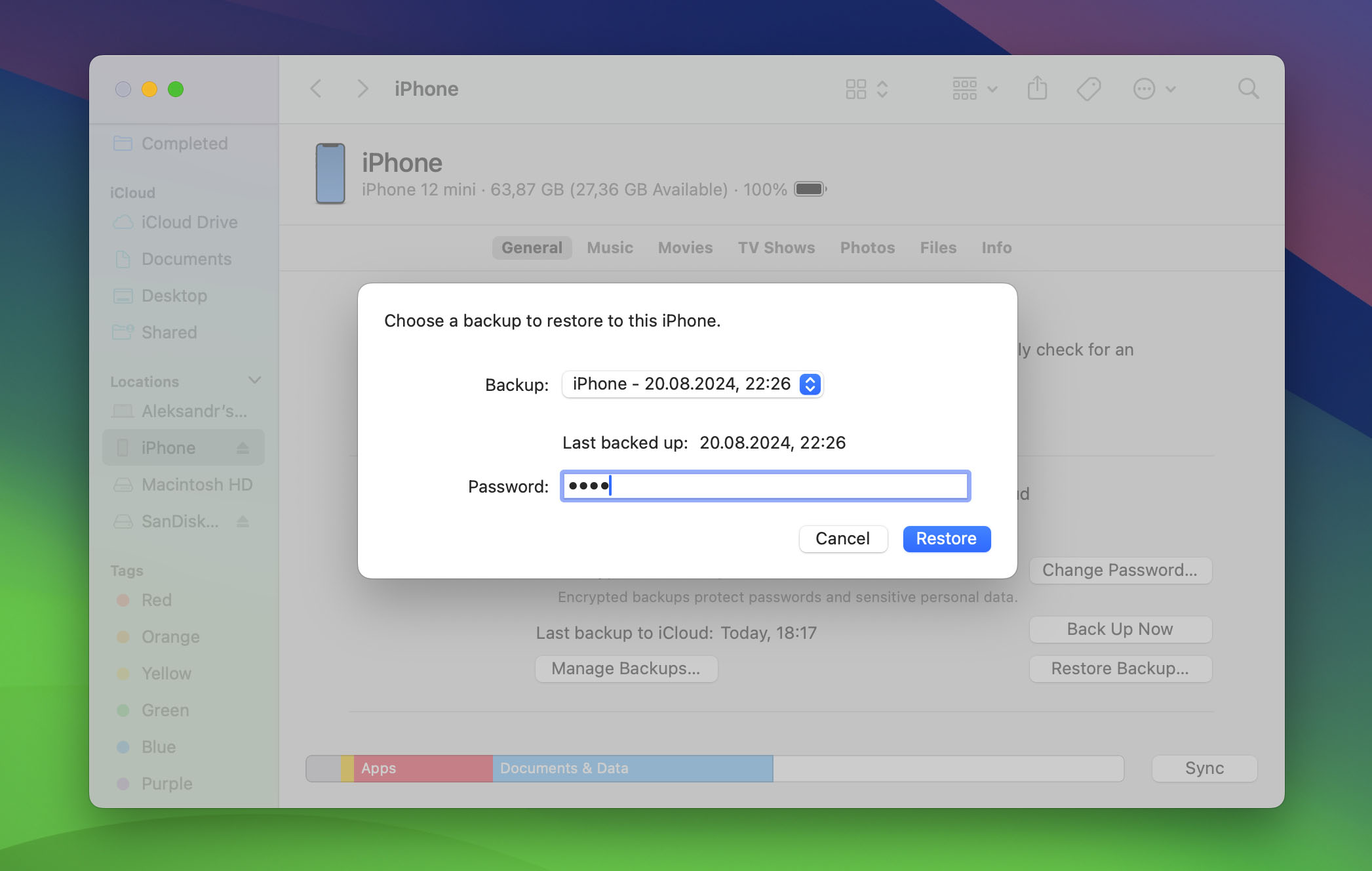Click the yellow storage bar segment
This screenshot has width=1372, height=871.
click(x=347, y=768)
